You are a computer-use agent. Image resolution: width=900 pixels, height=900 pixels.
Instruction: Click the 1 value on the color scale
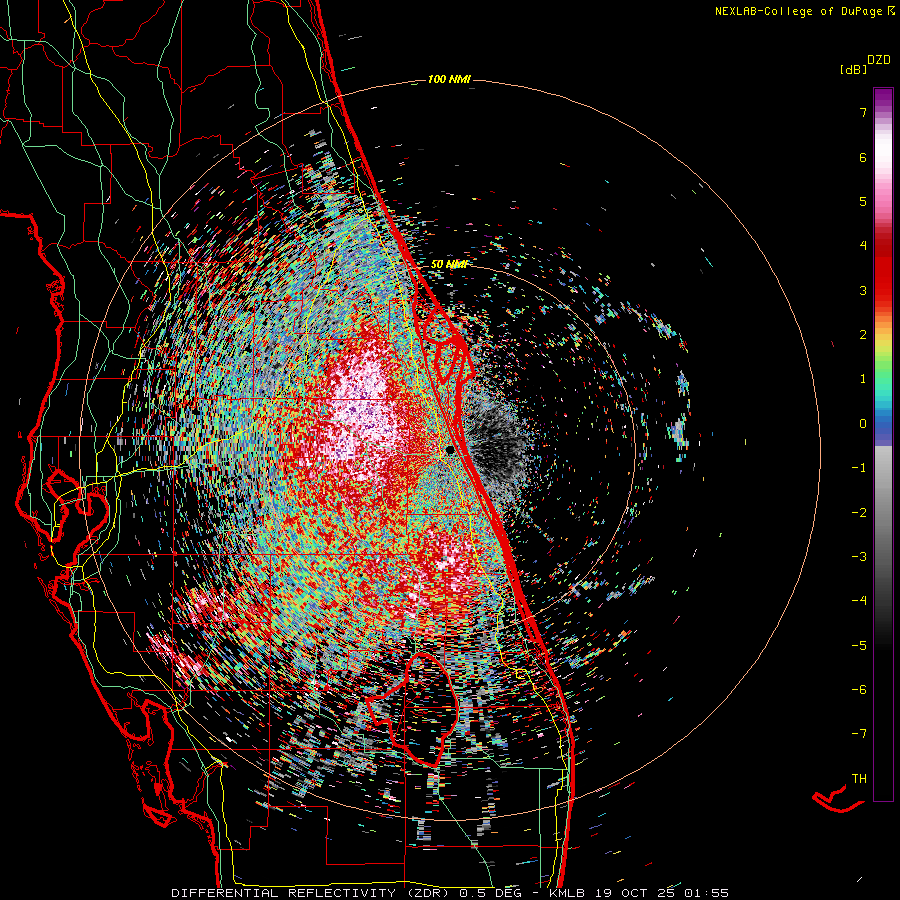[x=863, y=379]
